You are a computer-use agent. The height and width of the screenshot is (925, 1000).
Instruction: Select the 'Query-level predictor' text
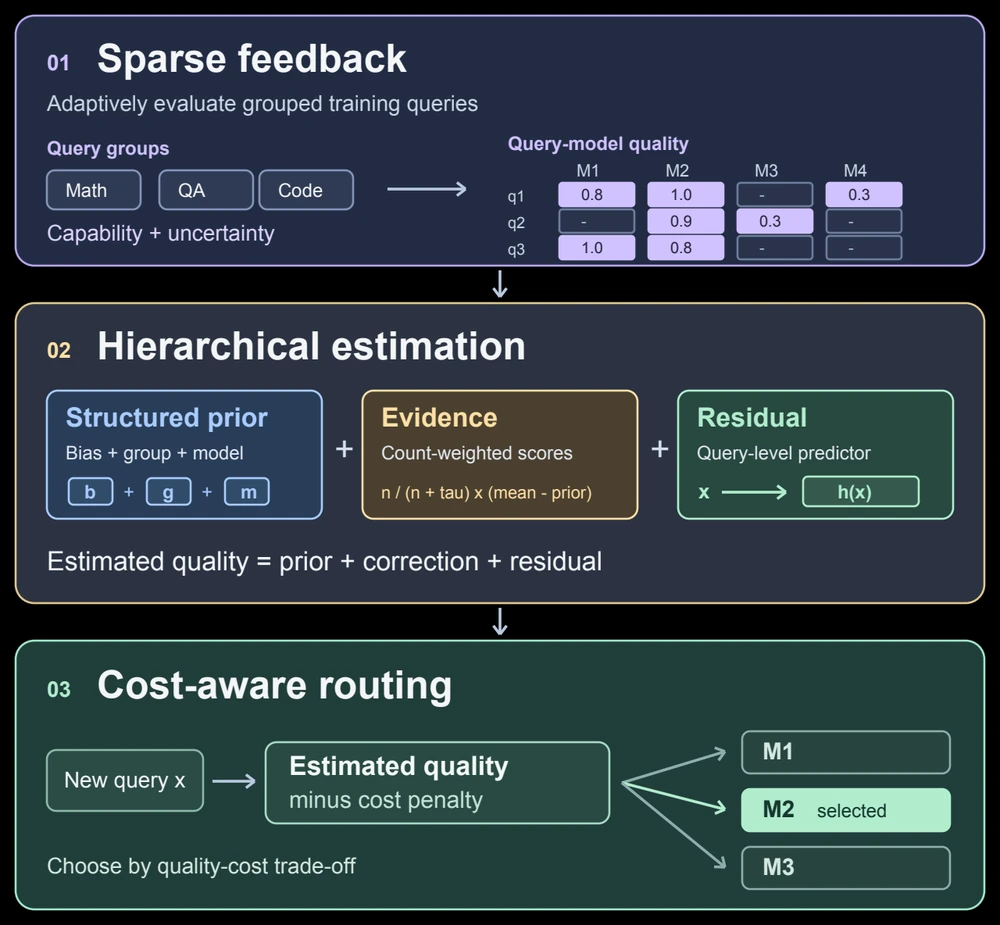point(784,453)
